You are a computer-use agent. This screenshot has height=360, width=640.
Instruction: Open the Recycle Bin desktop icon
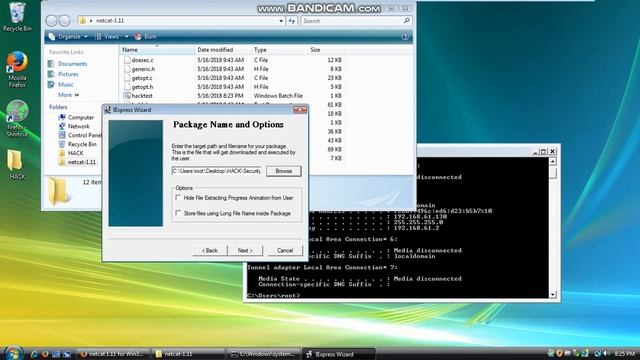pos(17,16)
